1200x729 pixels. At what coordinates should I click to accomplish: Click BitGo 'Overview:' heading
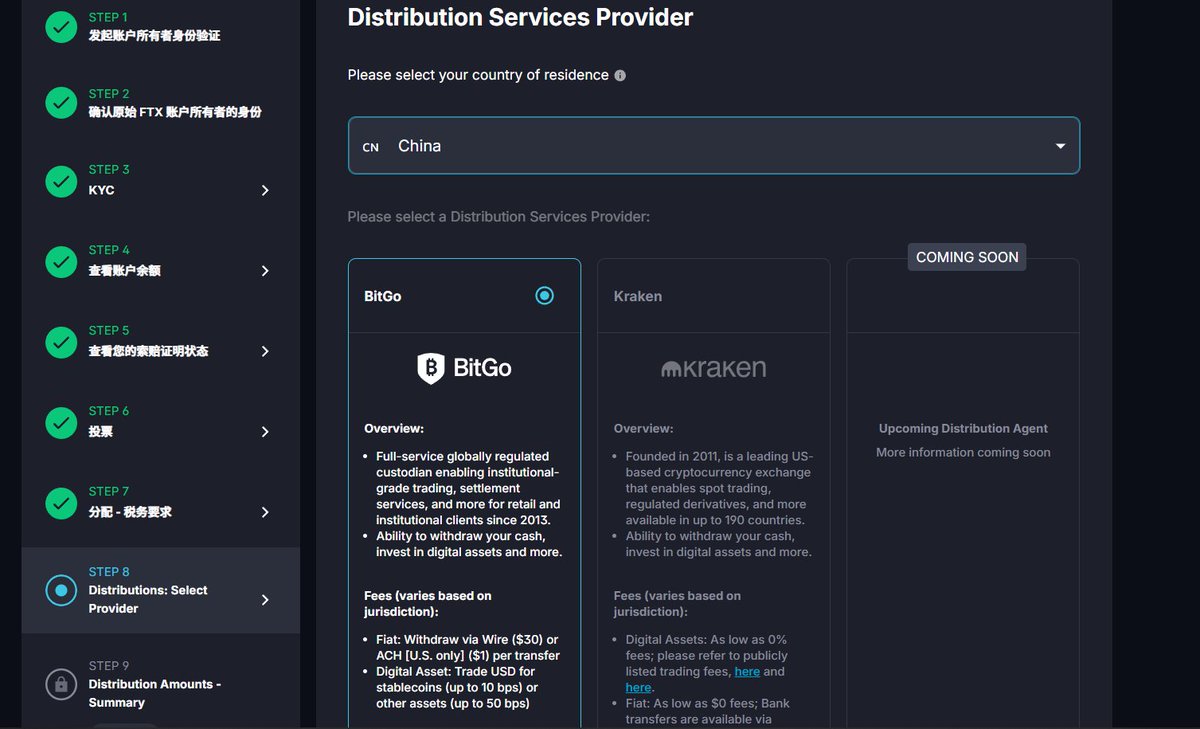click(x=394, y=428)
